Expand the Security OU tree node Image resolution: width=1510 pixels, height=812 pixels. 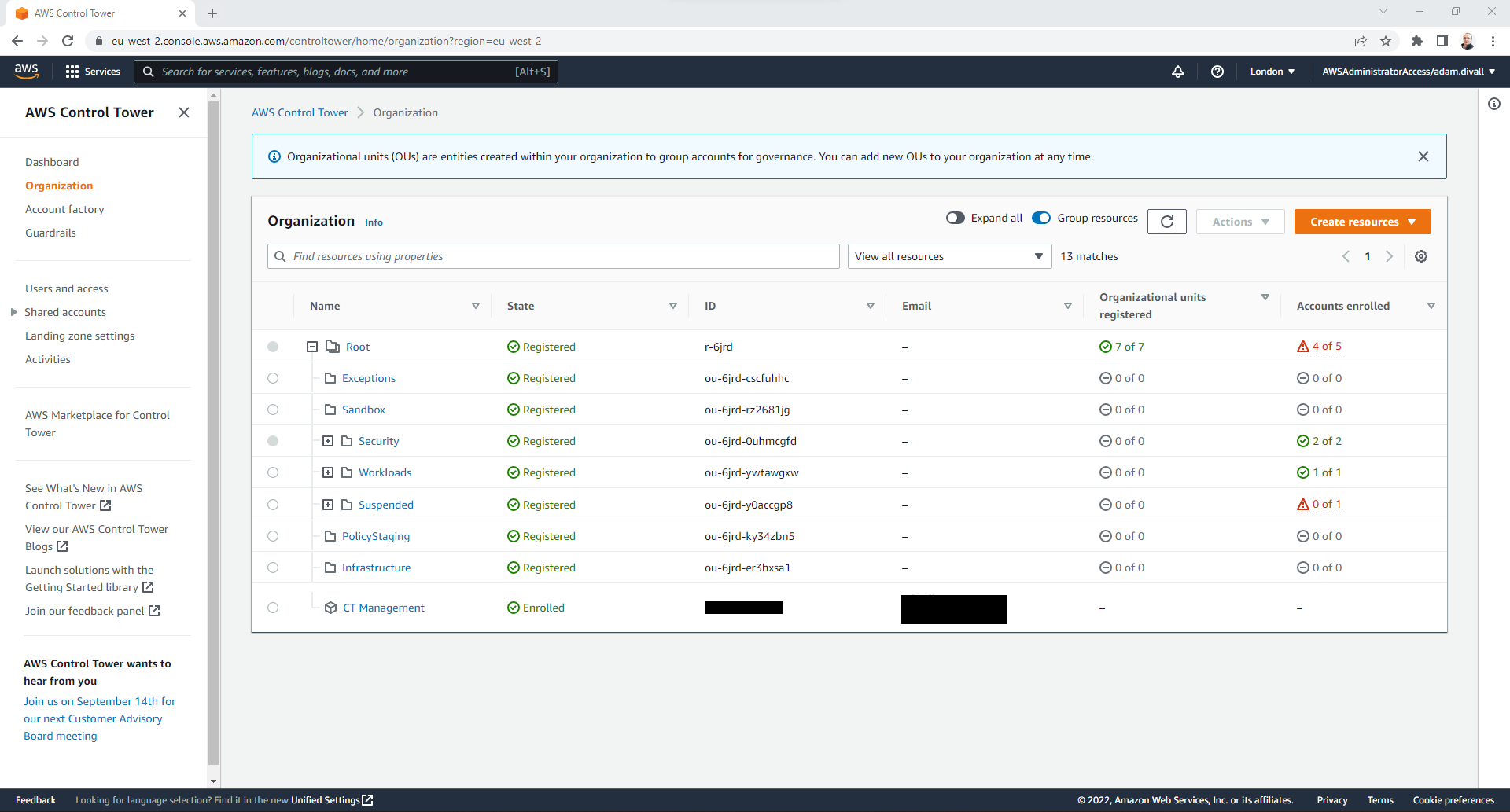[x=330, y=441]
